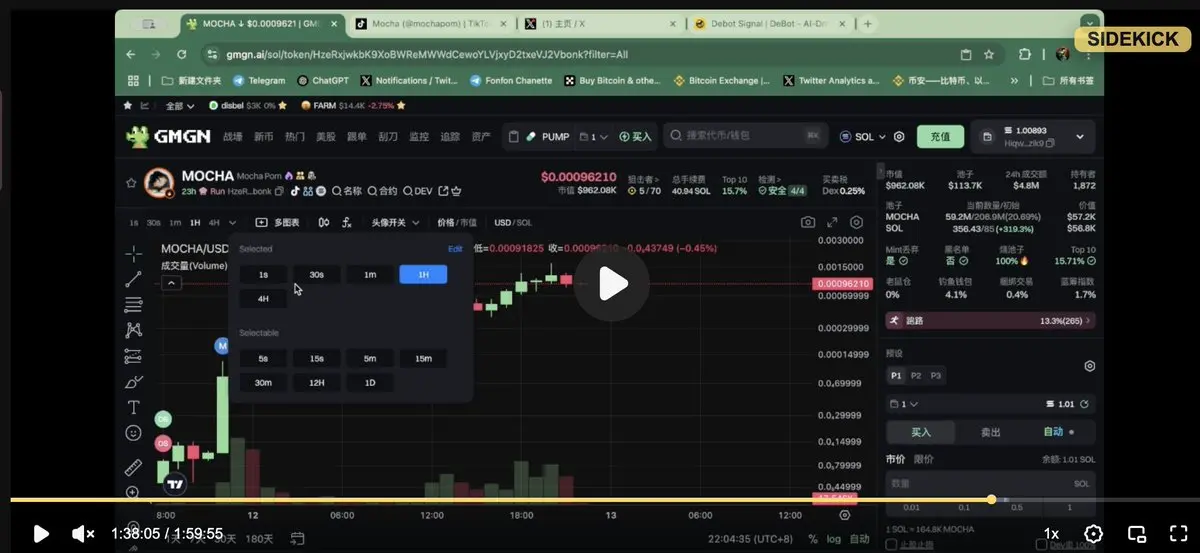Select highlighted 1H timeframe button
The height and width of the screenshot is (553, 1200).
point(423,274)
